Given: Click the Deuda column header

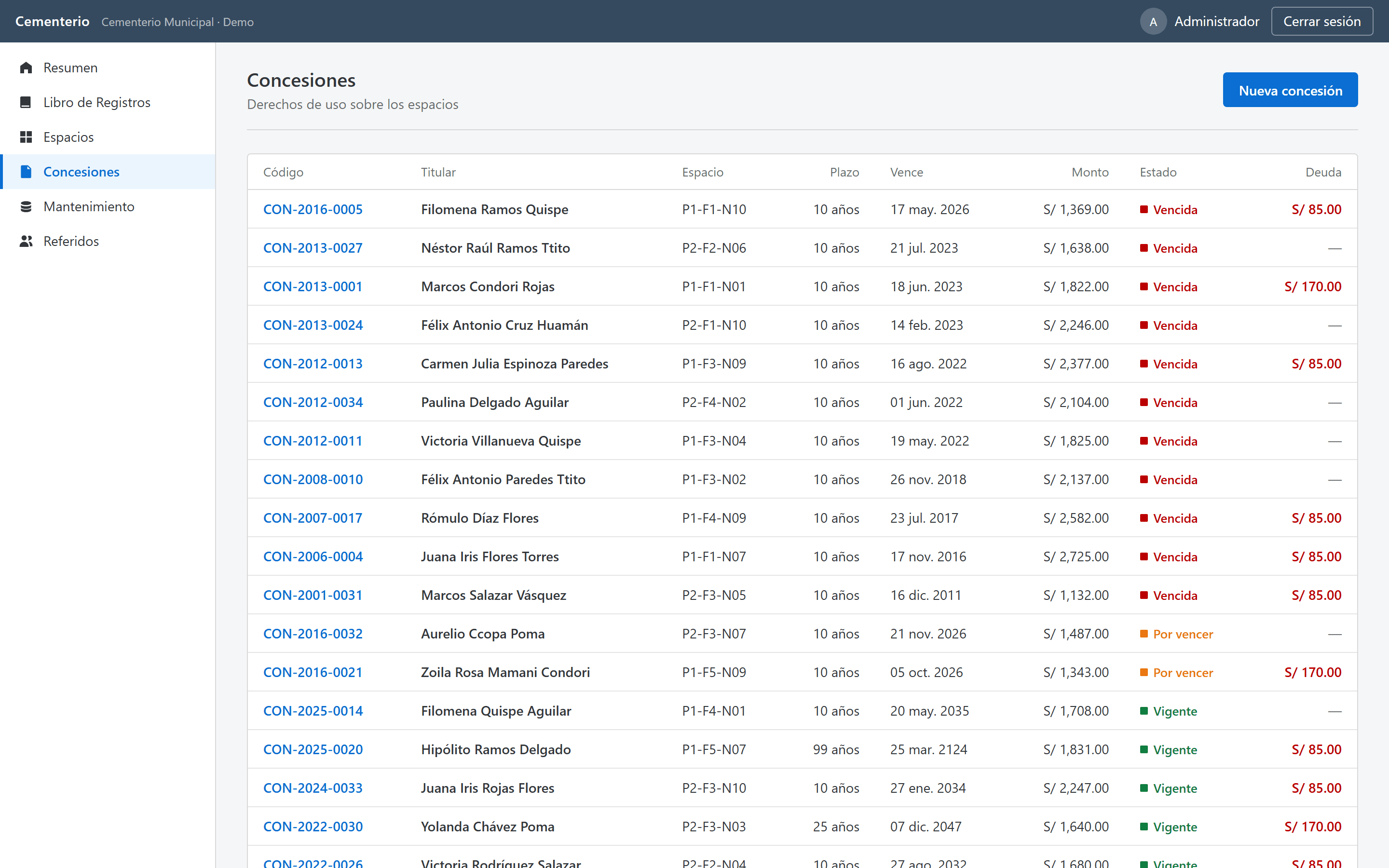Looking at the screenshot, I should pyautogui.click(x=1323, y=172).
